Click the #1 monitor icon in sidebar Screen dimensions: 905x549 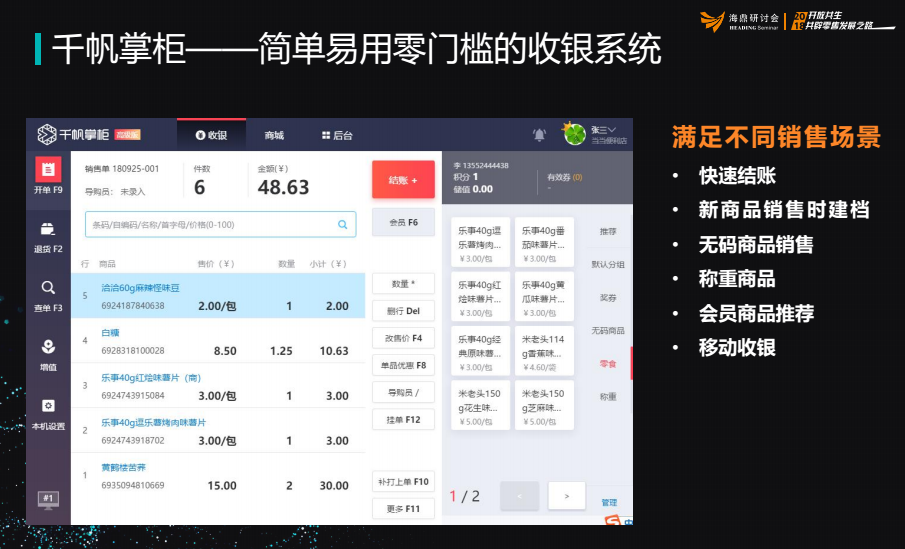coord(48,499)
